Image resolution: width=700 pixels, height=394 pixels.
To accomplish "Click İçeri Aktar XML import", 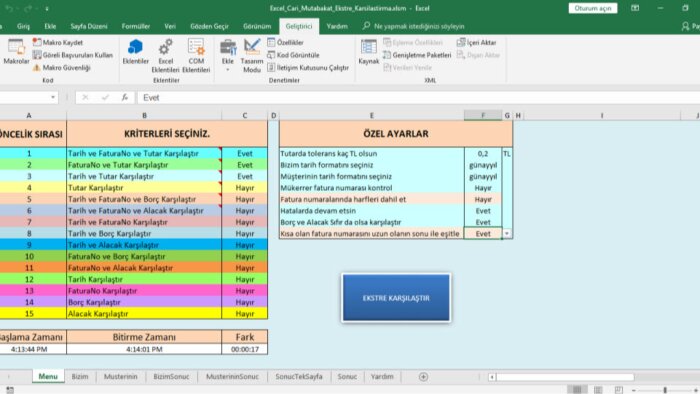I will tap(476, 42).
